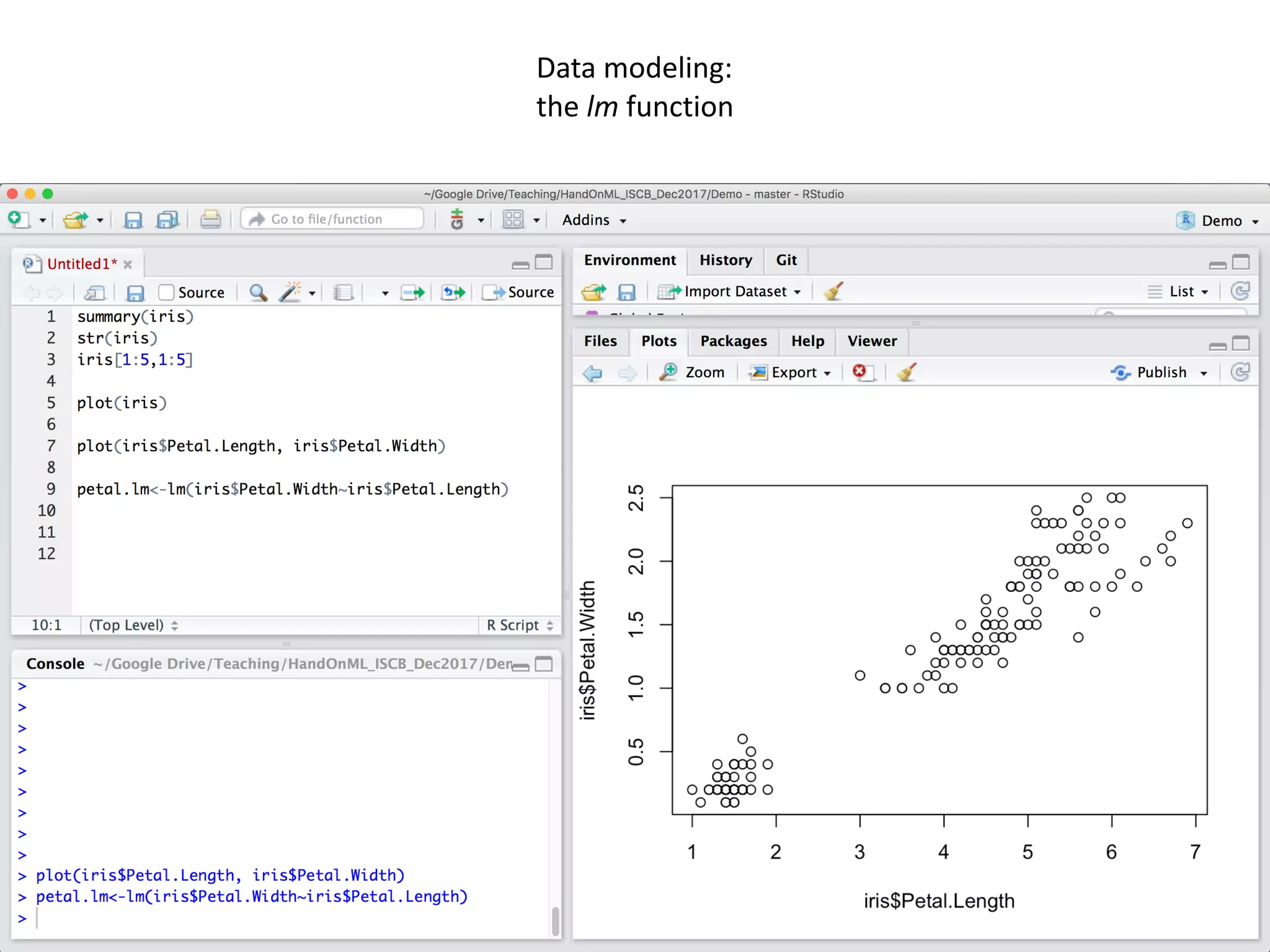The height and width of the screenshot is (952, 1270).
Task: Click Run current line icon
Action: tap(412, 293)
